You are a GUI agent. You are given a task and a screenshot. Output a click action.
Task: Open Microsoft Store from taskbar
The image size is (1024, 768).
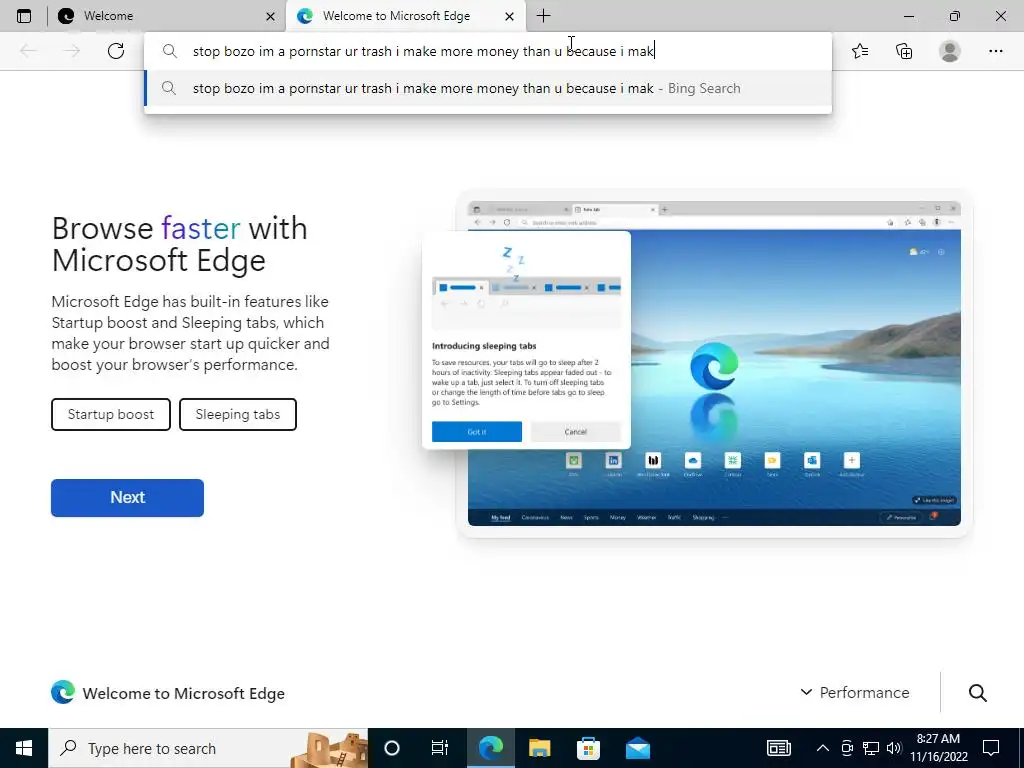[x=588, y=748]
